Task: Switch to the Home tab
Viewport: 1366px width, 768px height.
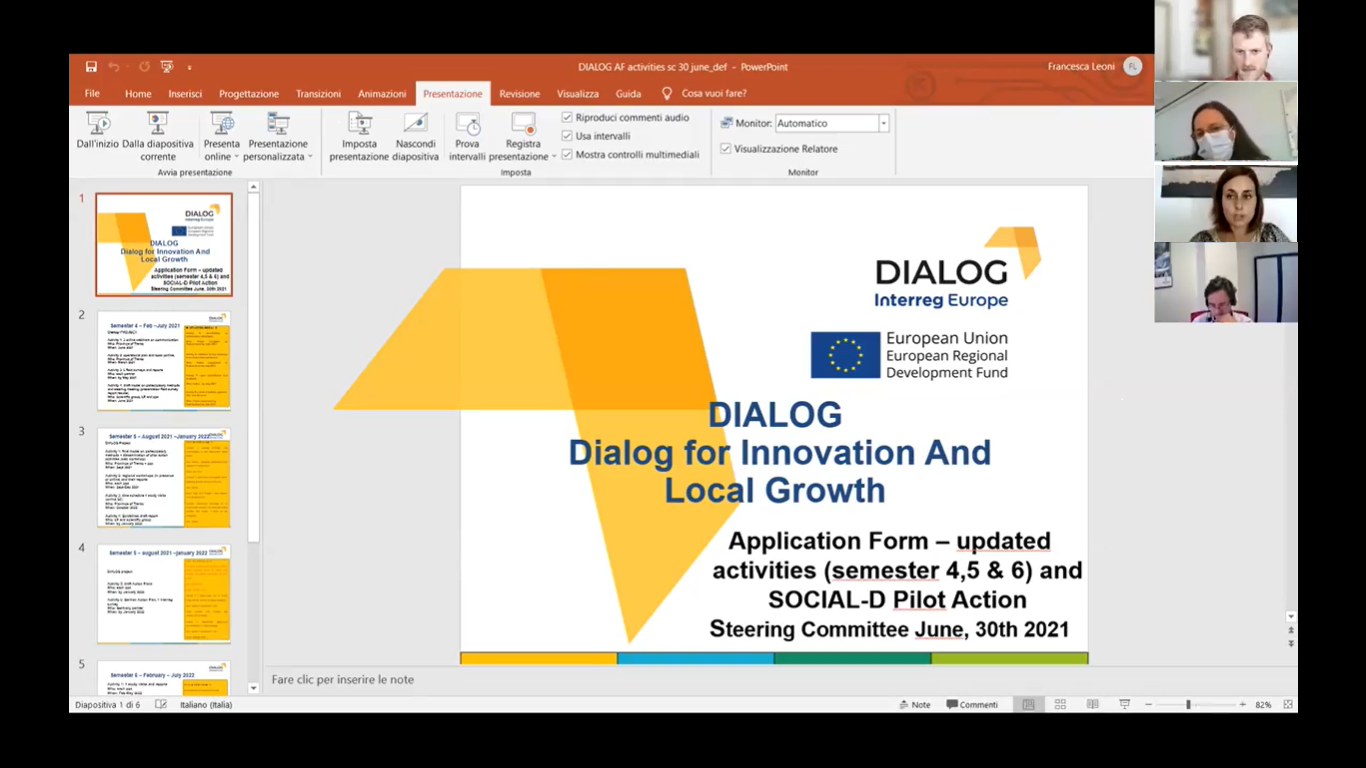Action: (x=138, y=94)
